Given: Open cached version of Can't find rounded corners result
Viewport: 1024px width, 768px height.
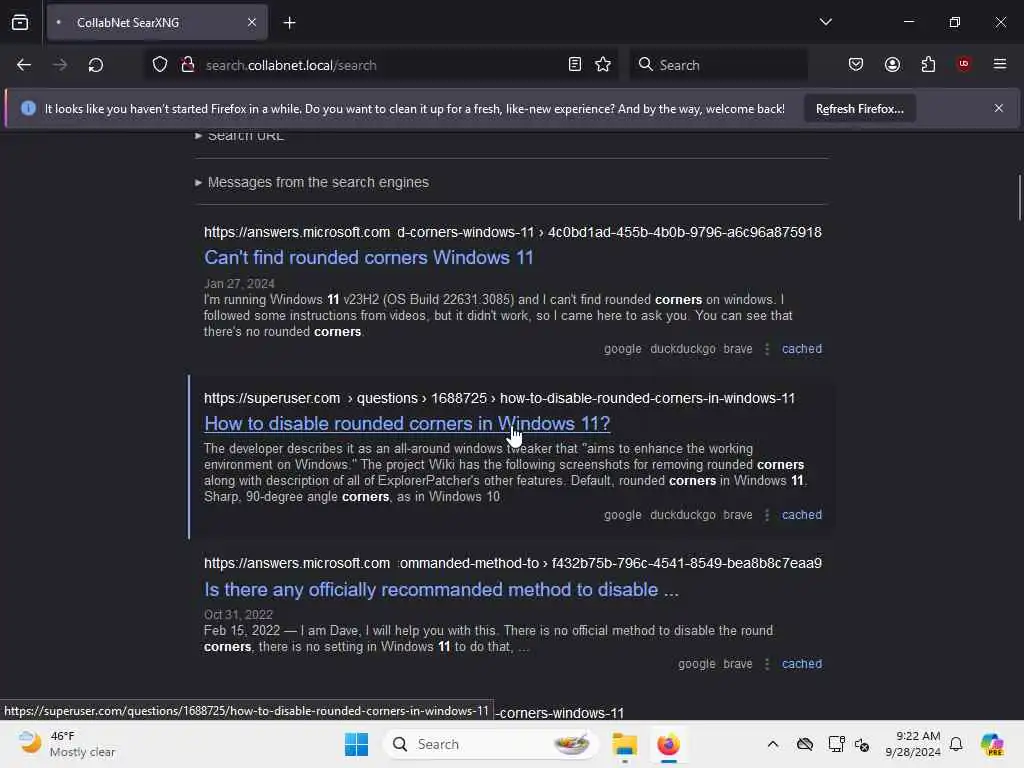Looking at the screenshot, I should coord(802,349).
